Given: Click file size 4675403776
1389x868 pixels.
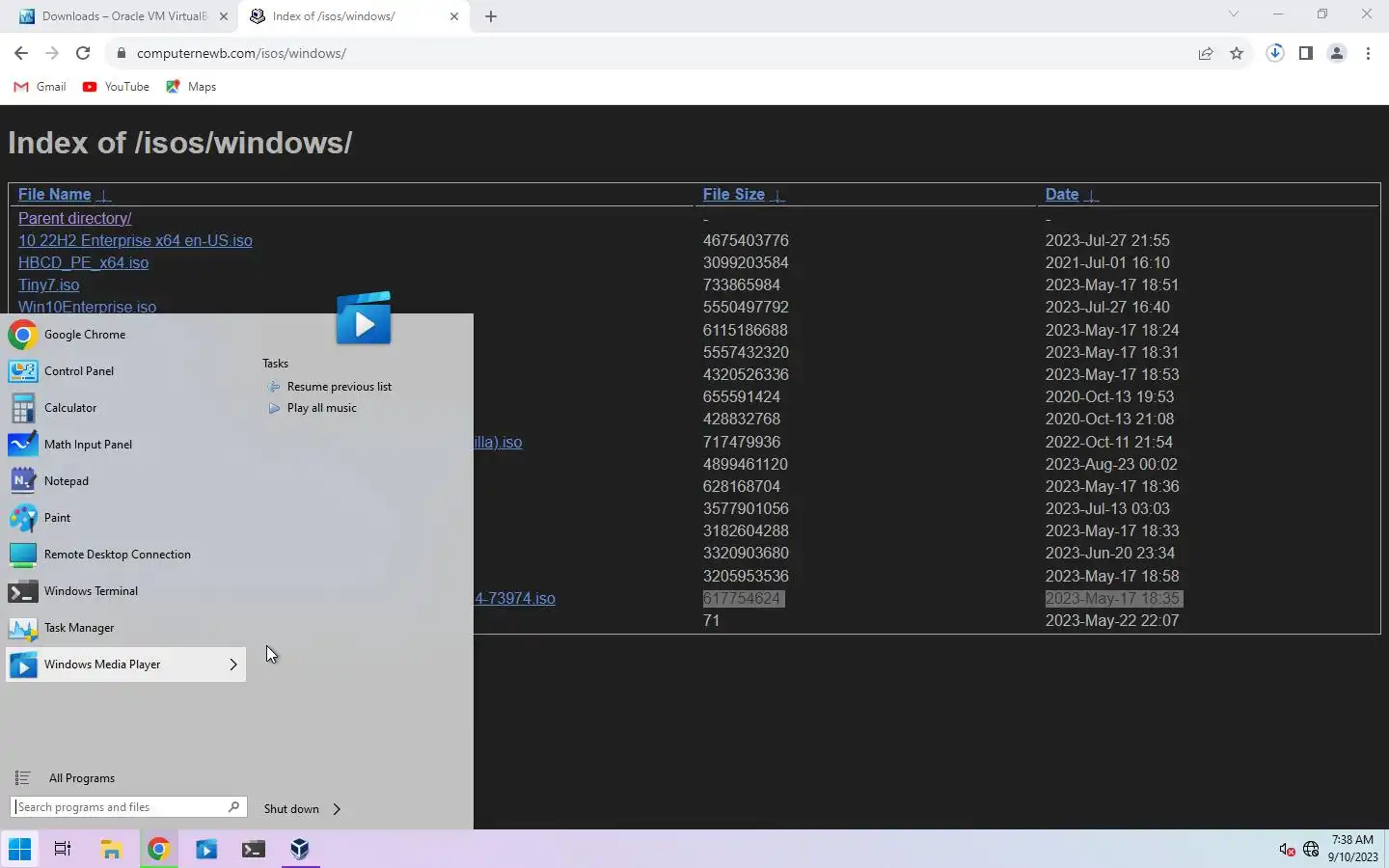Looking at the screenshot, I should (746, 241).
